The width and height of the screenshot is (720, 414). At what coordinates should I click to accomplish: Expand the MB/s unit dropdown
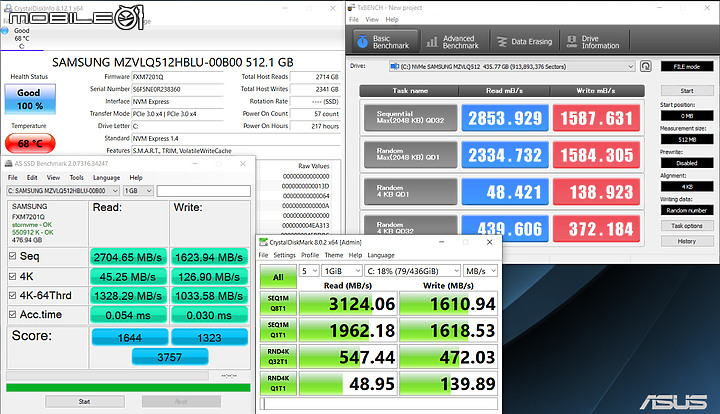click(480, 271)
